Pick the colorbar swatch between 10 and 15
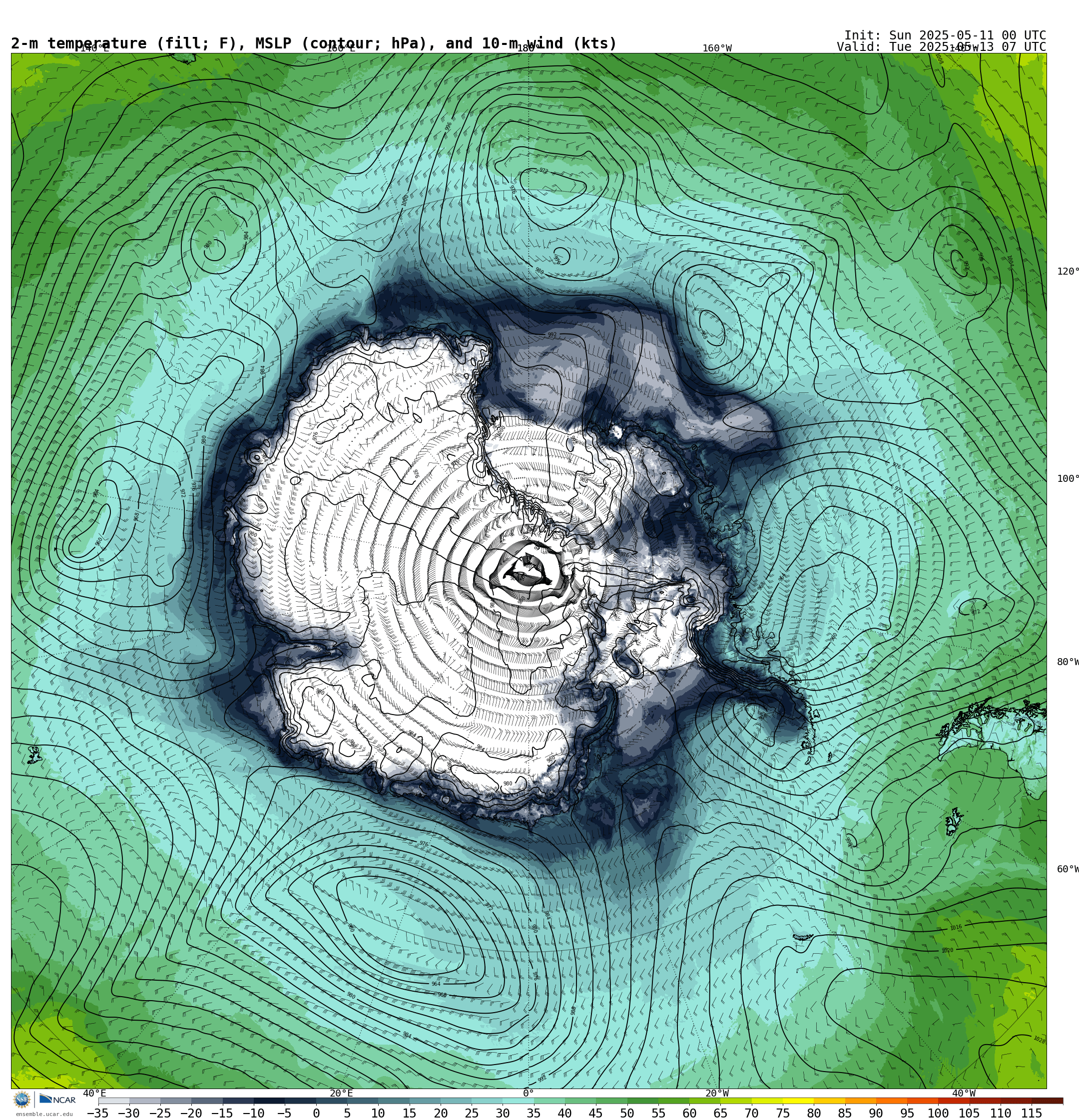Viewport: 1079px width, 1120px height. pos(394,1101)
